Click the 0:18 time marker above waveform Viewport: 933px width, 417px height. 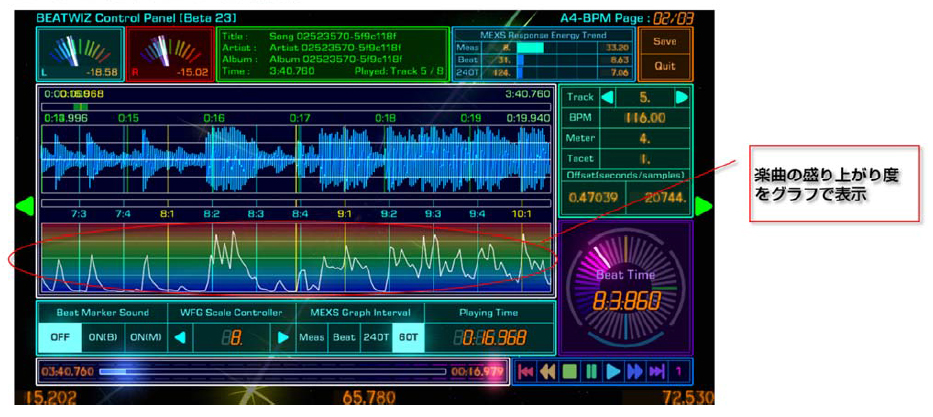[386, 118]
